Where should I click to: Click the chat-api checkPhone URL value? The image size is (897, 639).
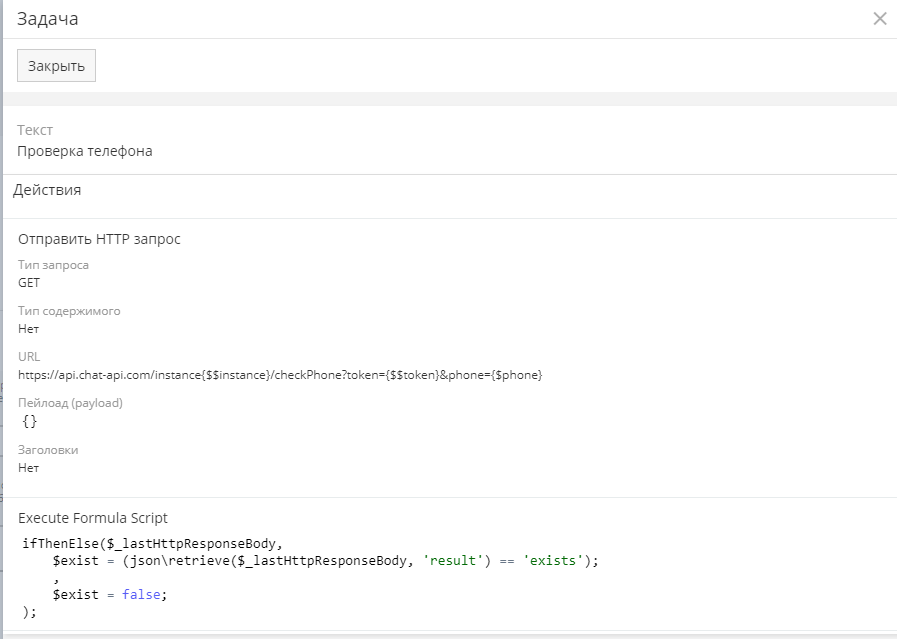pyautogui.click(x=280, y=375)
